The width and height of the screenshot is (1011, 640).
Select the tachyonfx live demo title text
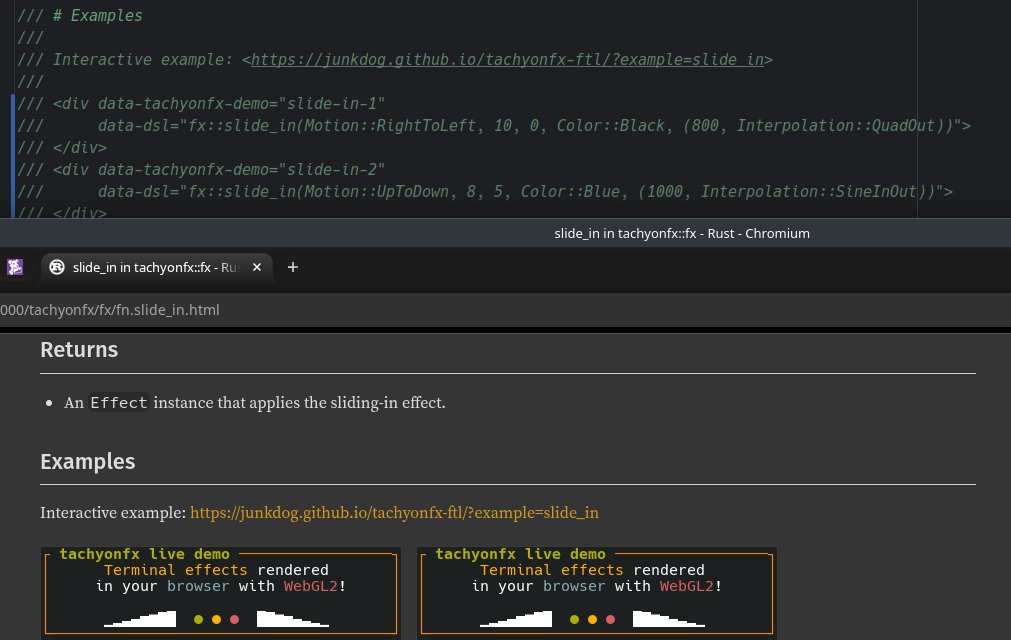[144, 553]
